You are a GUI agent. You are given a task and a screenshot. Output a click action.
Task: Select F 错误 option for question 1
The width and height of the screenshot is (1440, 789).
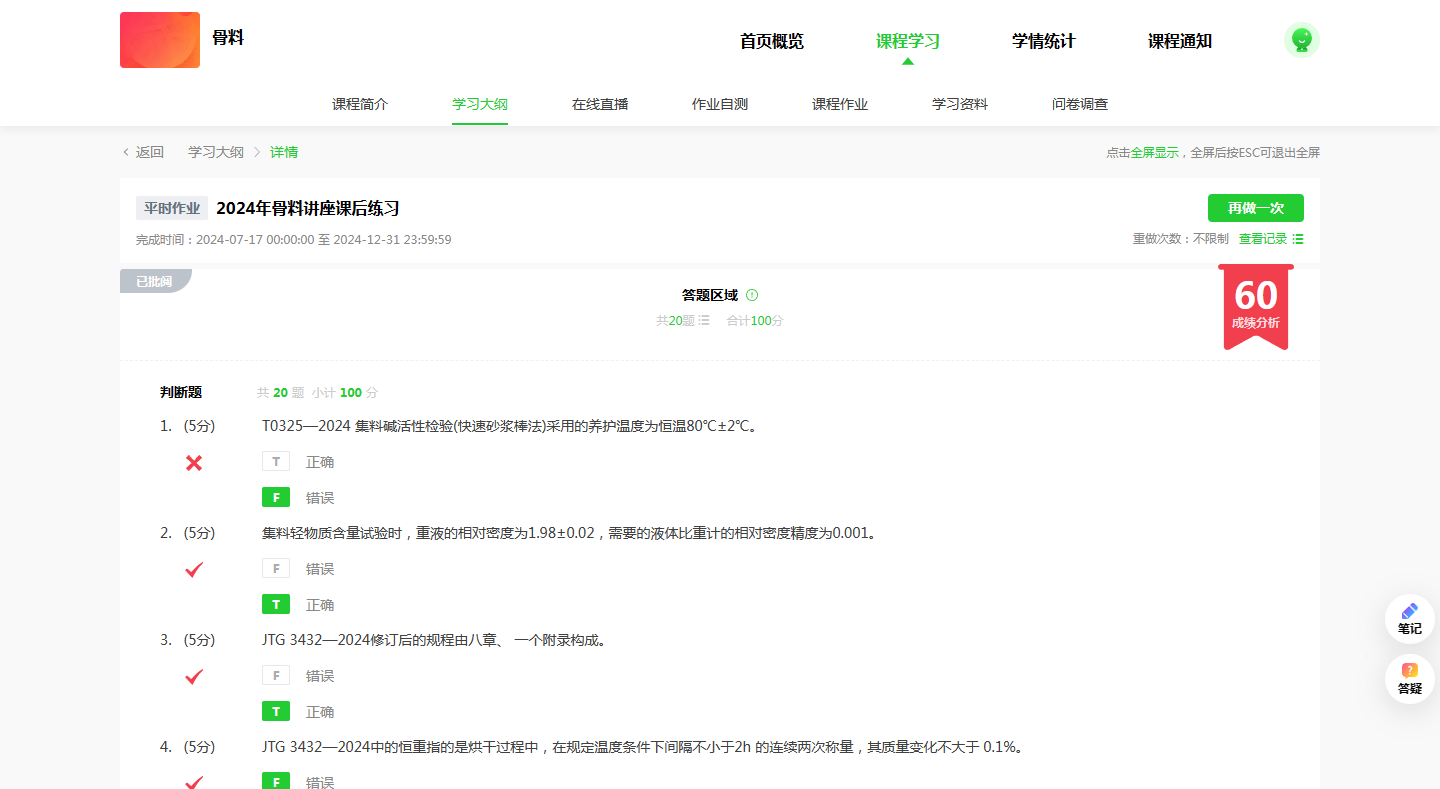pyautogui.click(x=276, y=498)
